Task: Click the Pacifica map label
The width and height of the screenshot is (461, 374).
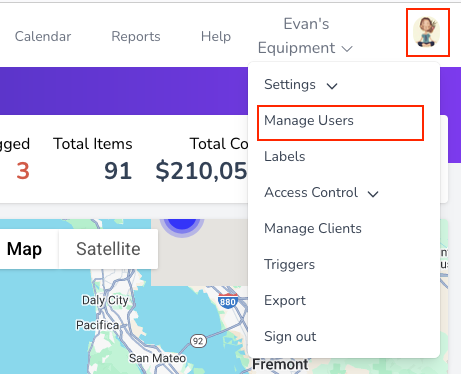Action: [x=97, y=325]
